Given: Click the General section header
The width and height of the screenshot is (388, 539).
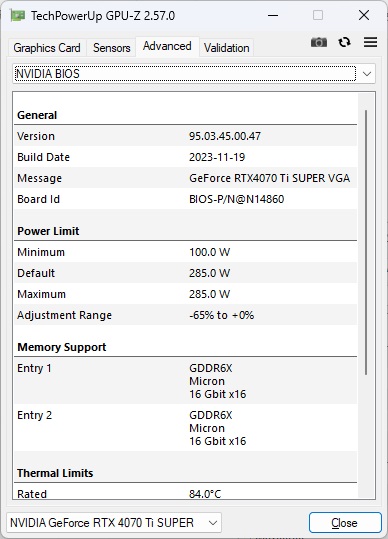Looking at the screenshot, I should [x=37, y=115].
